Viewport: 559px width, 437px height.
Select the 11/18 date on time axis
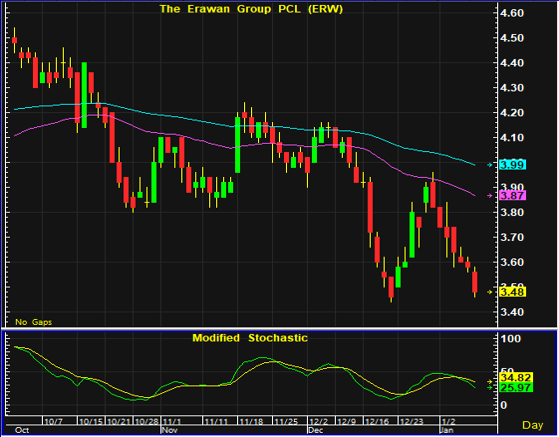(x=251, y=422)
